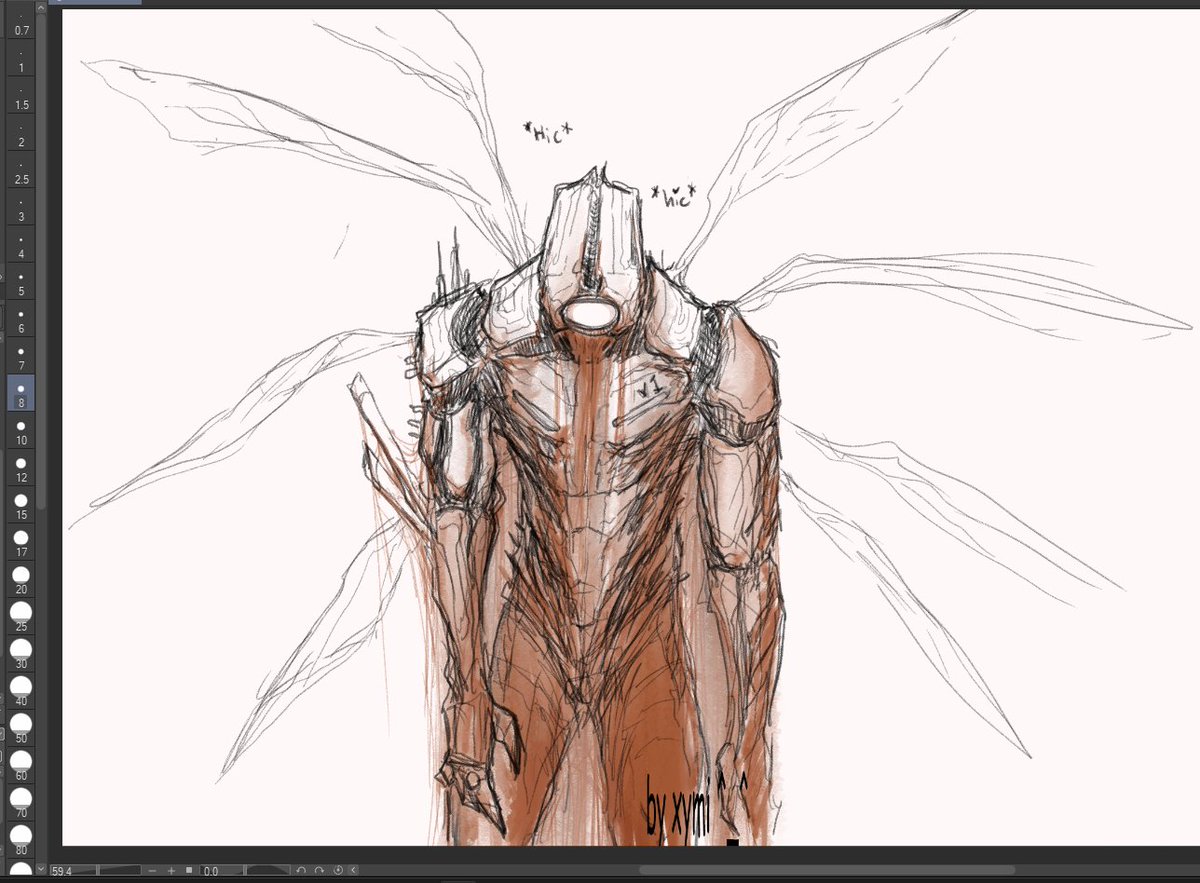Click the highlighted 8 brush size preset
The width and height of the screenshot is (1200, 883).
point(21,393)
